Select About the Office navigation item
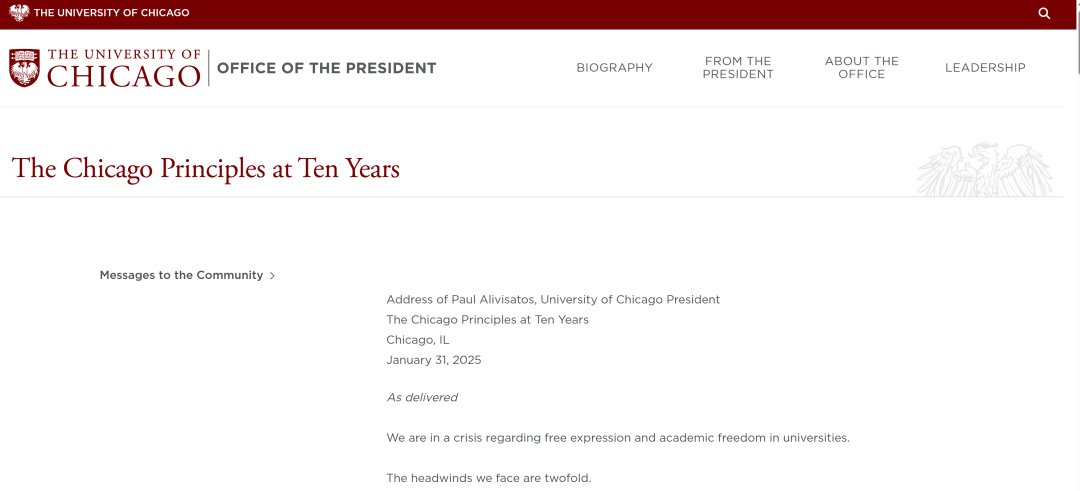The height and width of the screenshot is (491, 1080). point(861,68)
